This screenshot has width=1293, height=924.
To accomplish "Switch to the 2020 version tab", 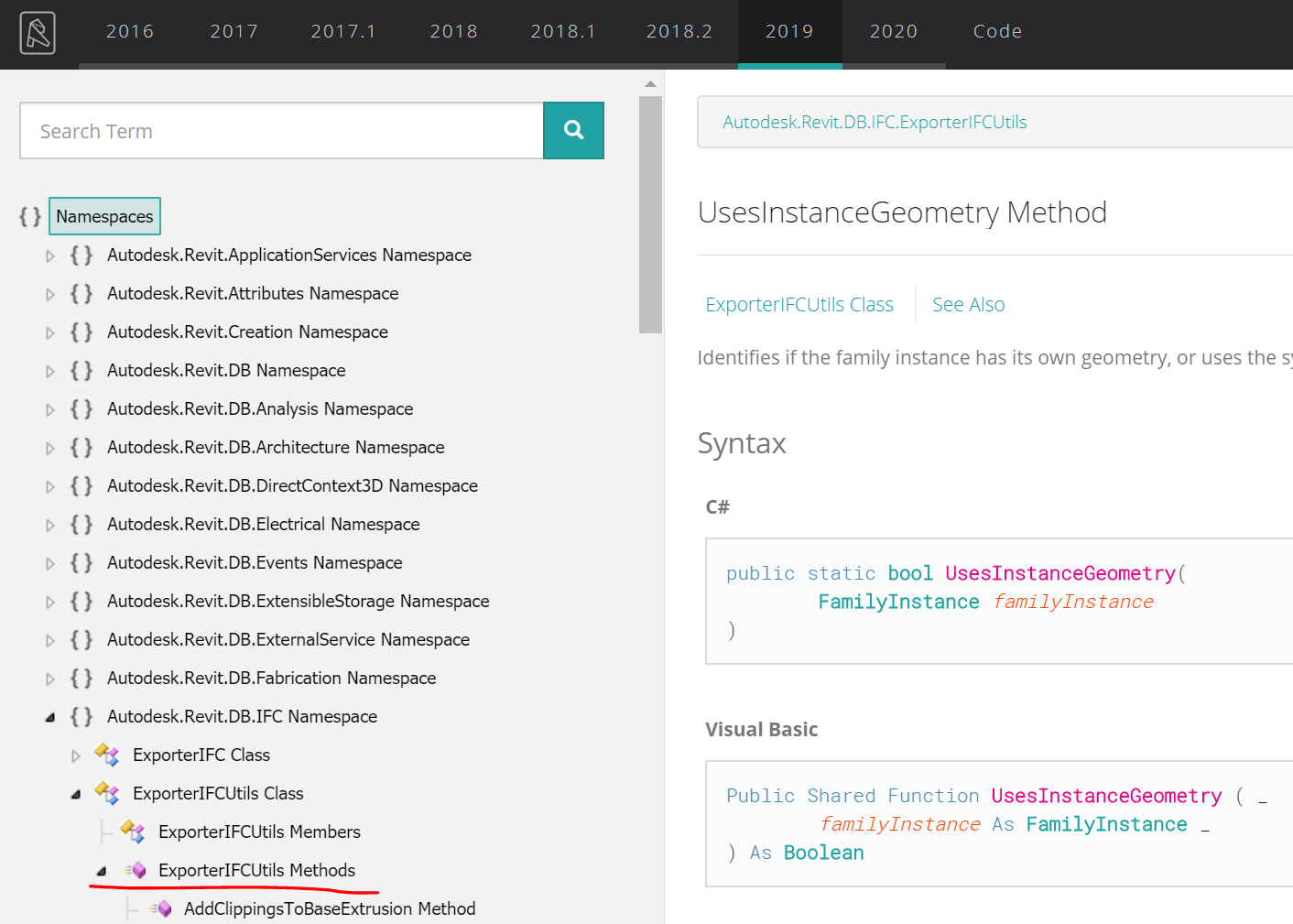I will (x=894, y=30).
